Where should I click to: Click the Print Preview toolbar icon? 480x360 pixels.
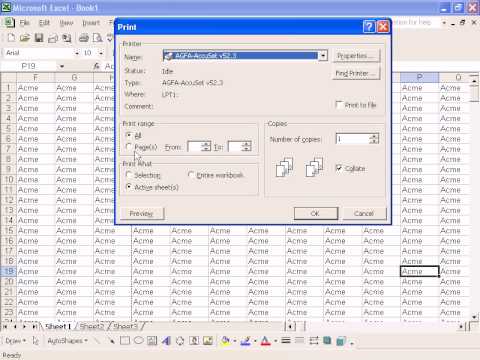(x=97, y=38)
